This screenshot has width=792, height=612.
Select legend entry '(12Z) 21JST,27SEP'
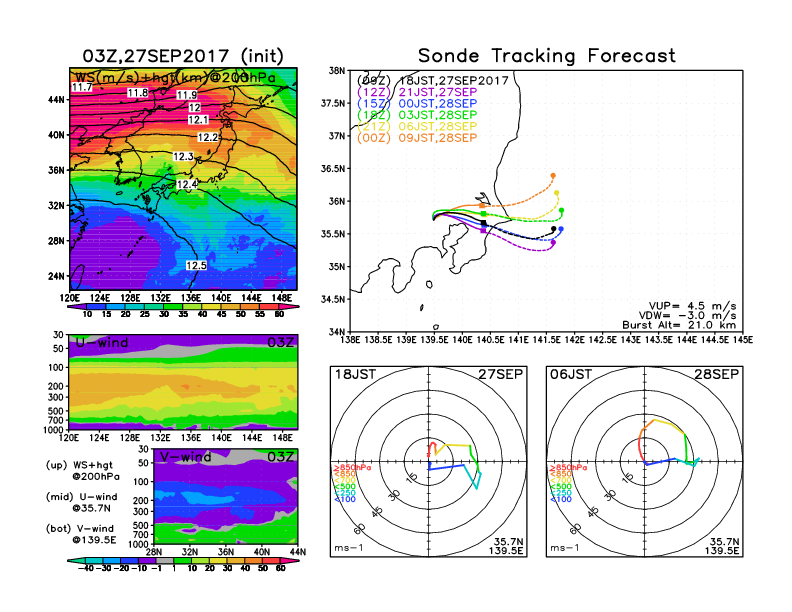click(417, 92)
